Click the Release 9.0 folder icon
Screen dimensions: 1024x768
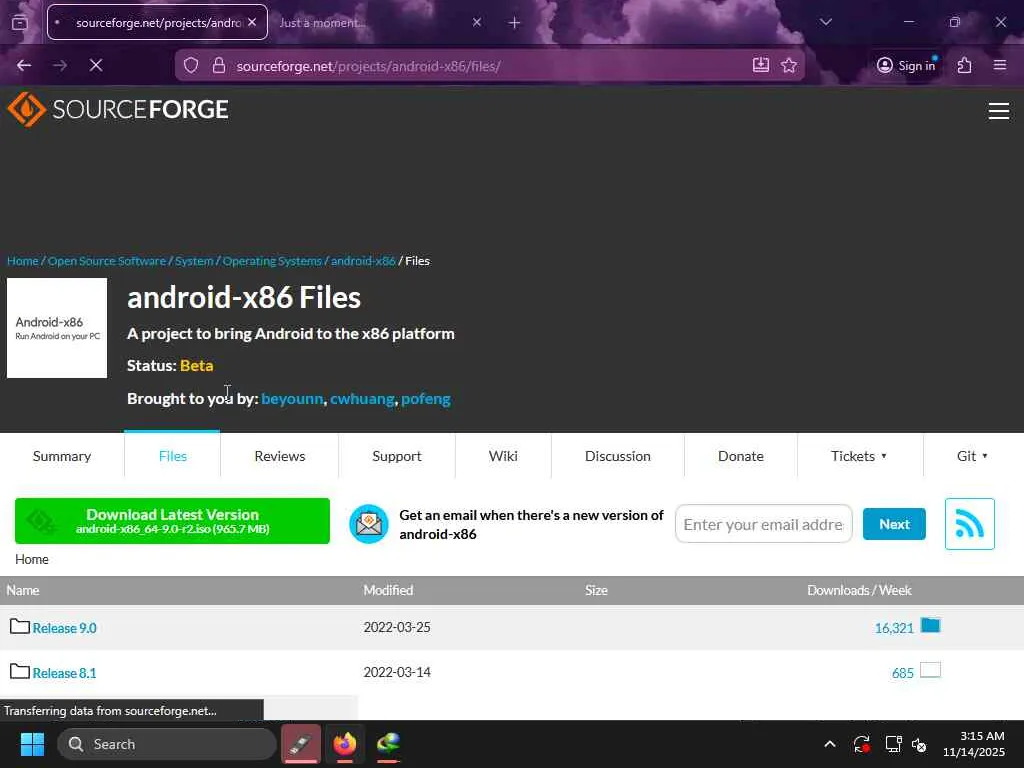(20, 626)
